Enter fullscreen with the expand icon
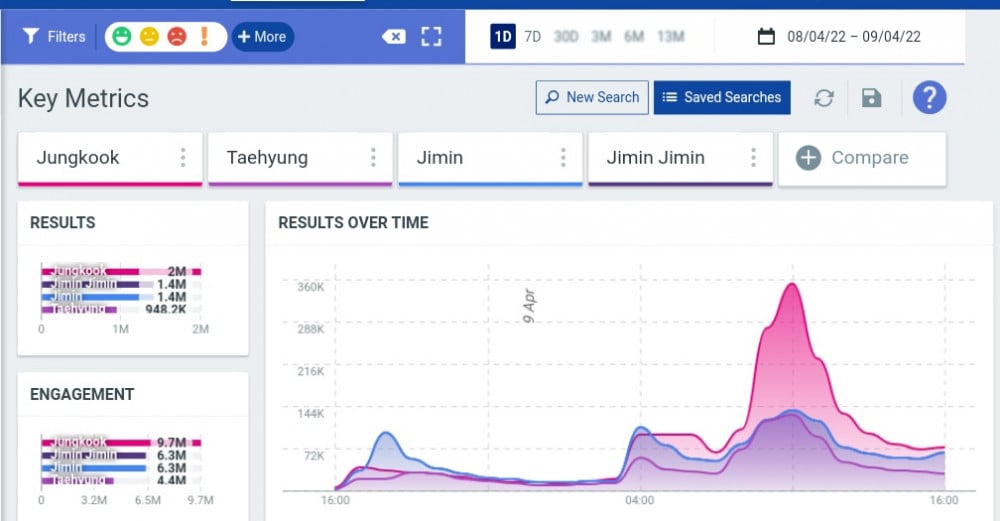This screenshot has width=1000, height=521. tap(431, 36)
